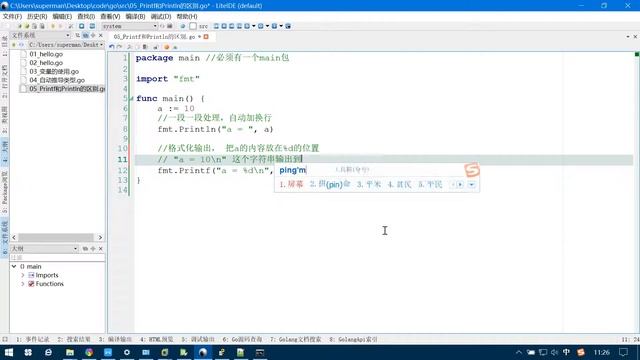Click right arrow of file tree scrollbar
The width and height of the screenshot is (640, 360).
tap(100, 237)
